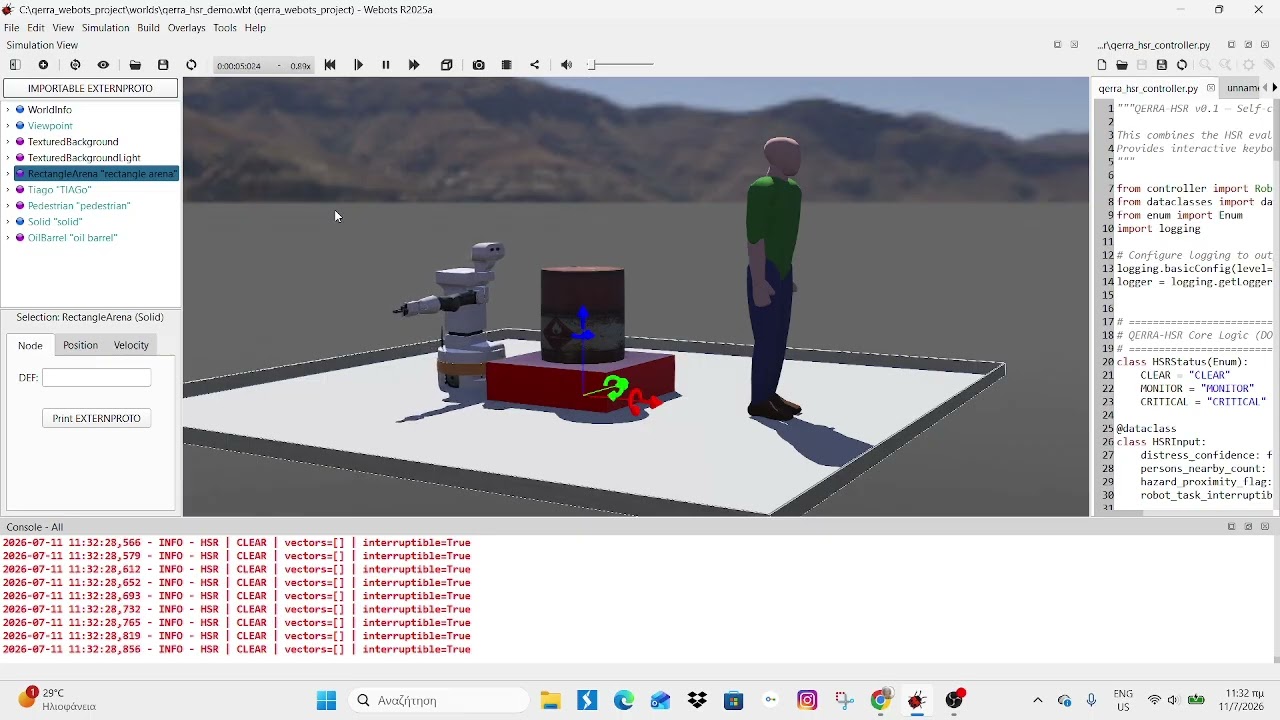The height and width of the screenshot is (720, 1280).
Task: Restore the viewpoint to initial position
Action: point(76,65)
